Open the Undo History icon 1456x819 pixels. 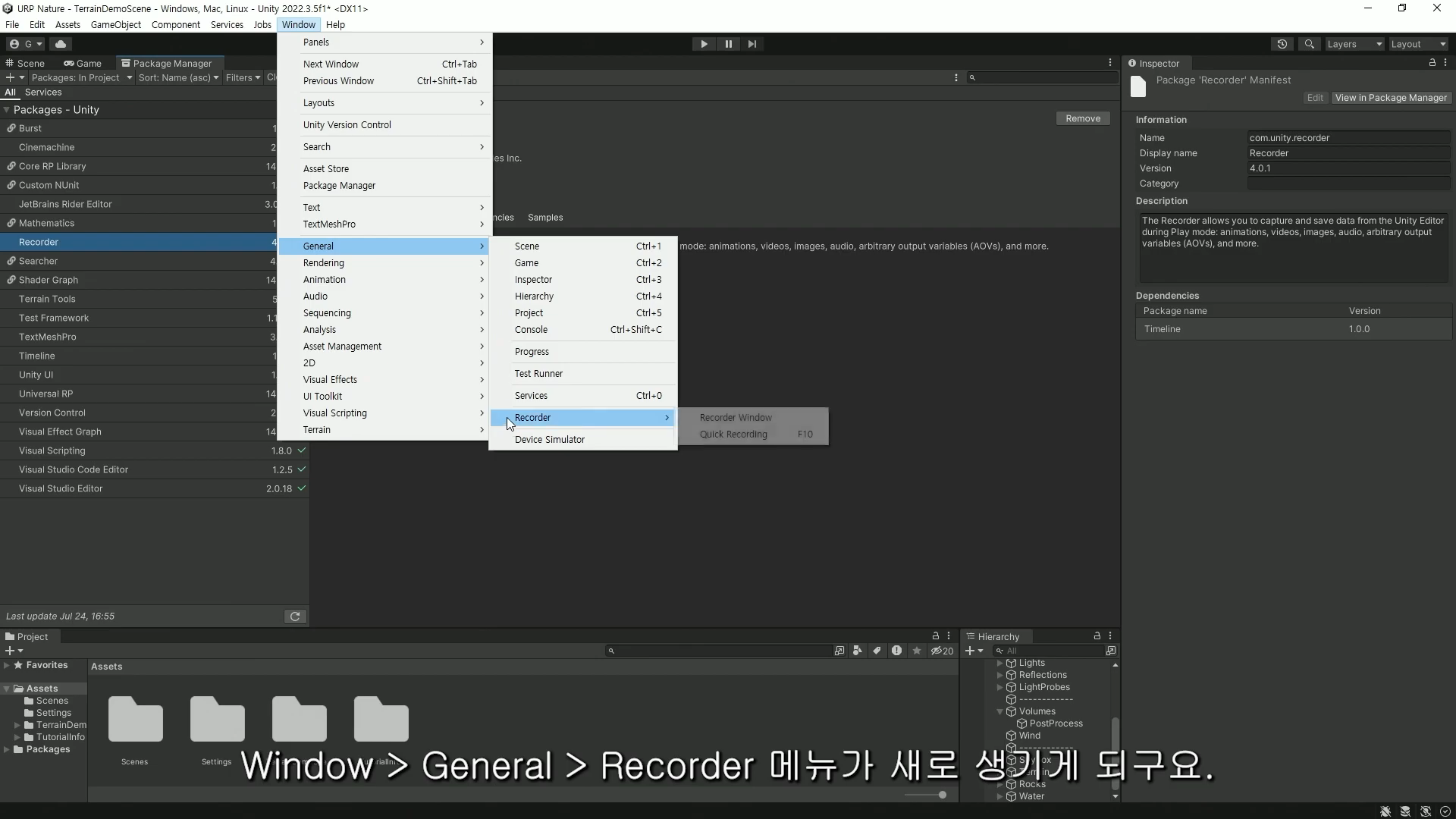click(x=1282, y=44)
